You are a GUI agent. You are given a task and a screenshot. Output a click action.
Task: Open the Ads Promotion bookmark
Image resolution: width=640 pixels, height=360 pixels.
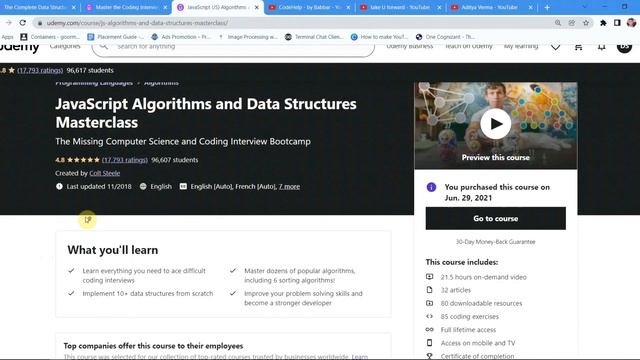tap(181, 37)
